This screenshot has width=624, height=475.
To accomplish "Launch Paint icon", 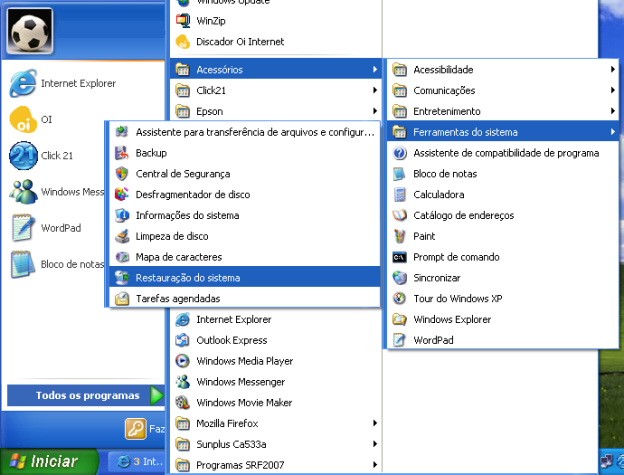I will (x=400, y=236).
